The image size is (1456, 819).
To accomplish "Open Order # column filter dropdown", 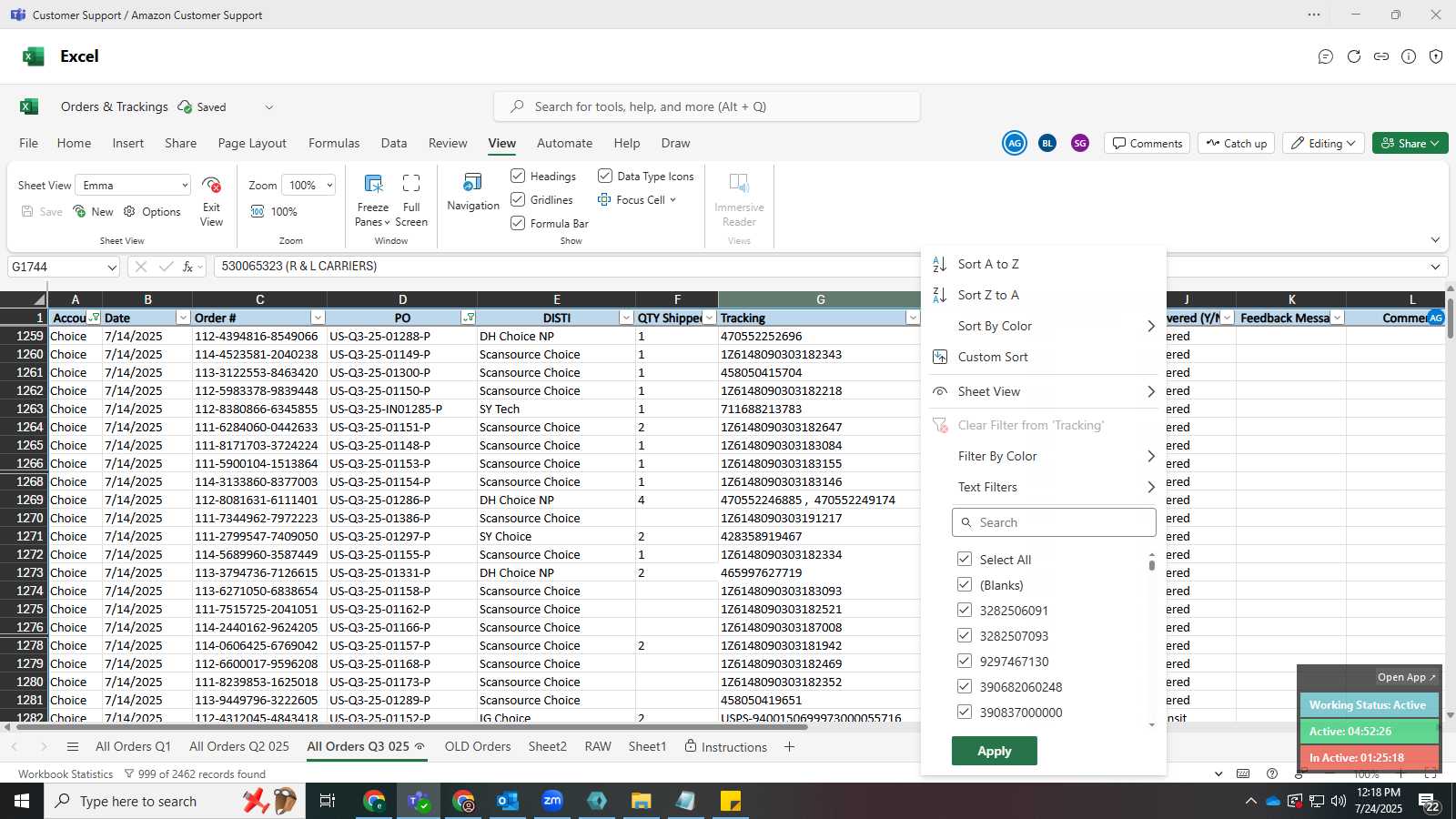I will (318, 318).
